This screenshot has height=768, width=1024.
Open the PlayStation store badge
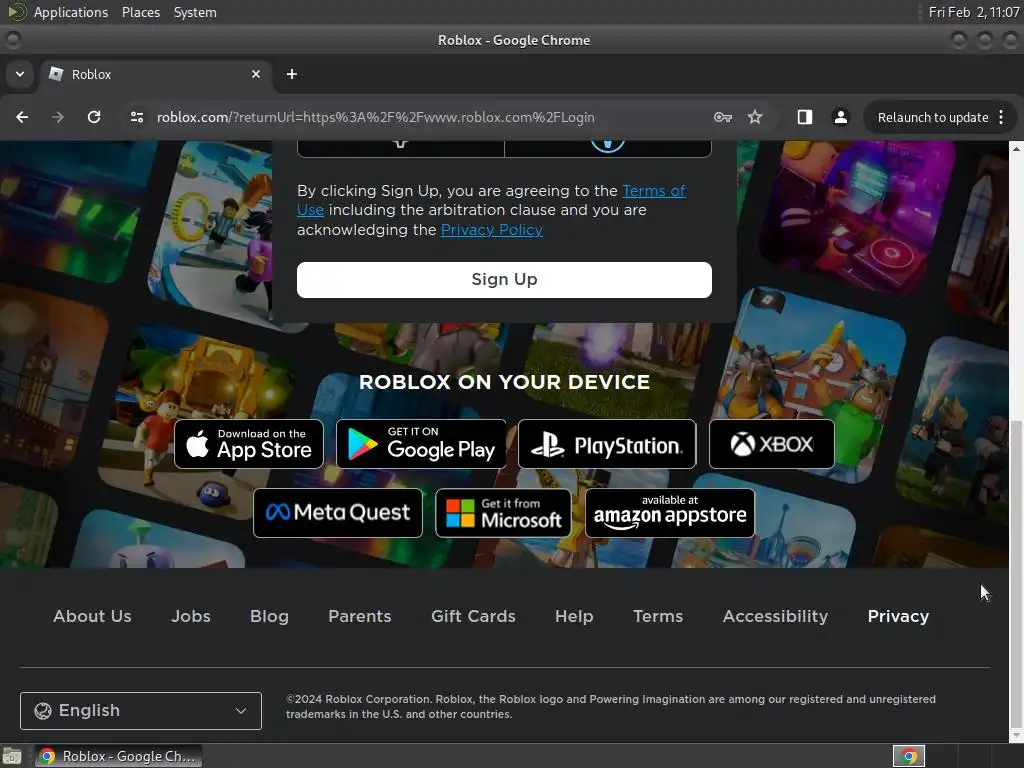pos(607,444)
